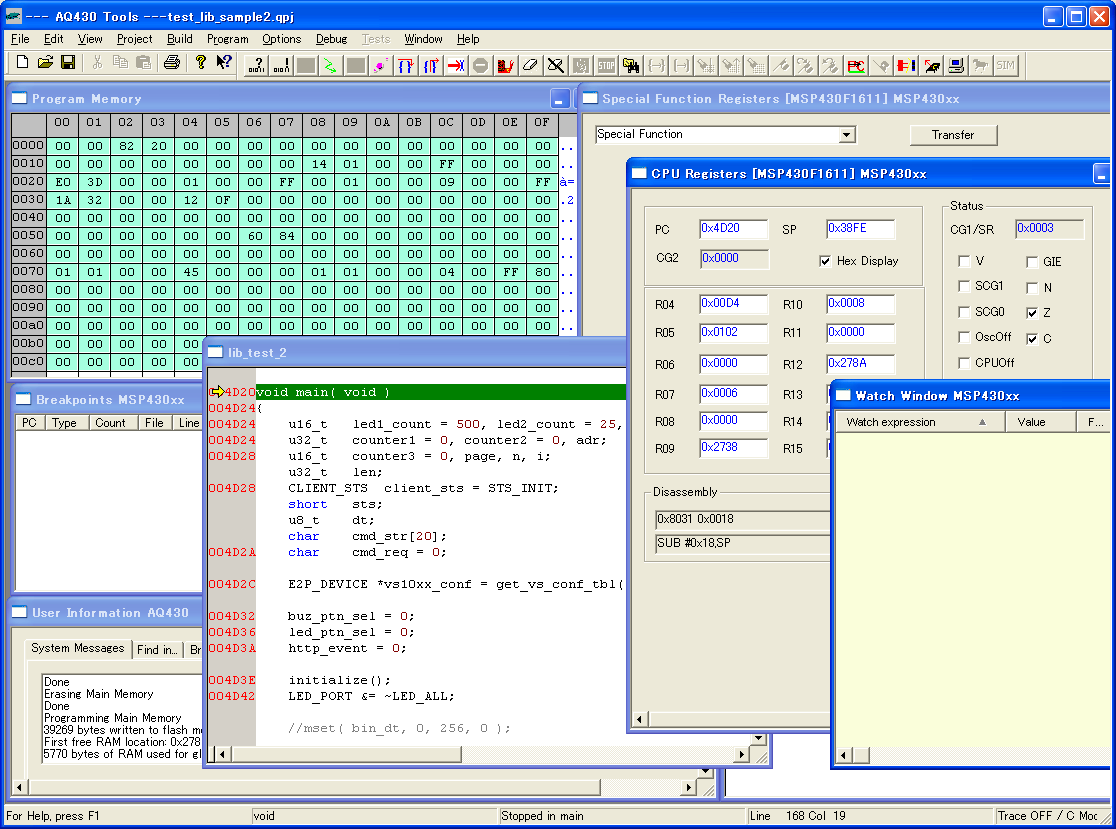The height and width of the screenshot is (829, 1116).
Task: Click the red connector plug icon
Action: point(906,65)
